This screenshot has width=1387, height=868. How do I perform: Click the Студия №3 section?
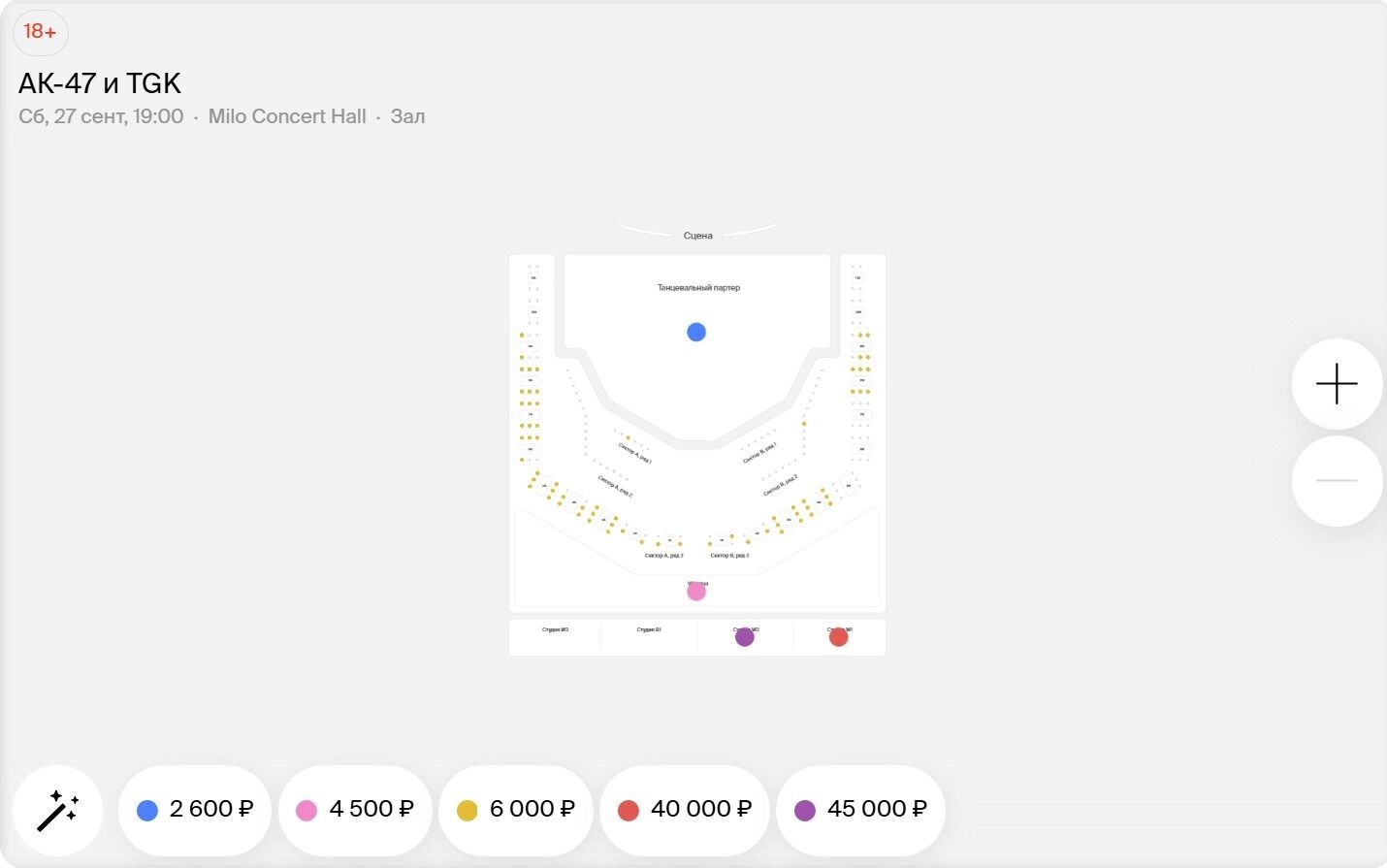click(555, 630)
